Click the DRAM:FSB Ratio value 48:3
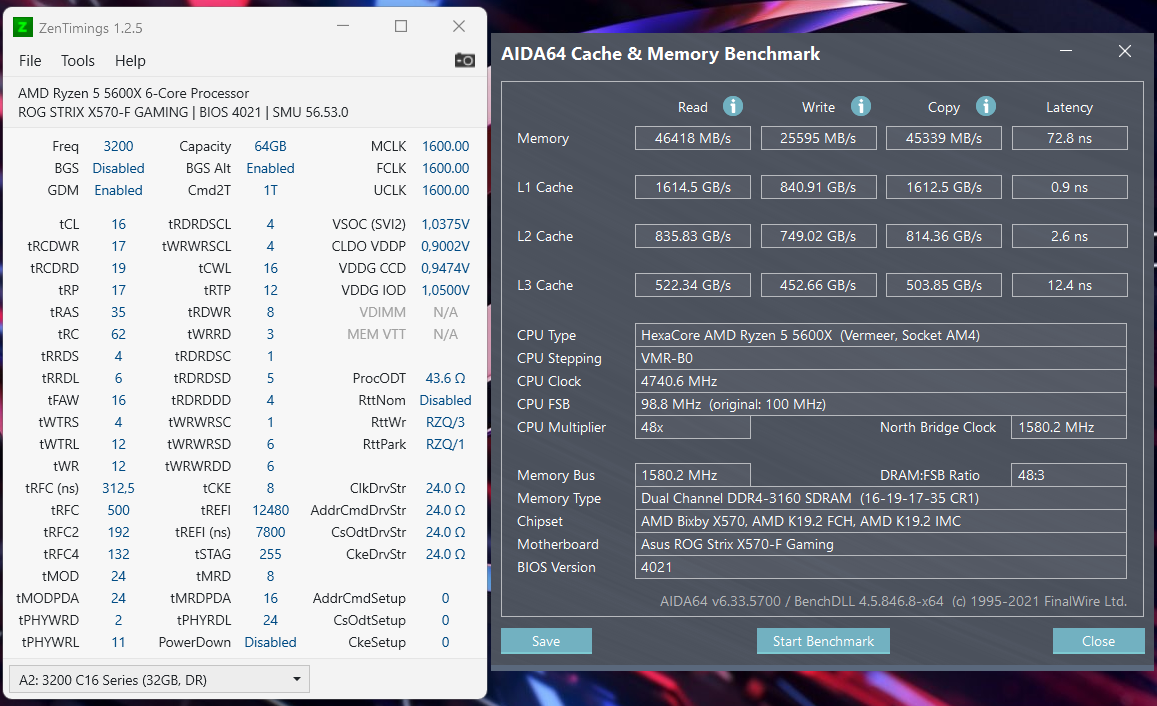 point(1069,475)
